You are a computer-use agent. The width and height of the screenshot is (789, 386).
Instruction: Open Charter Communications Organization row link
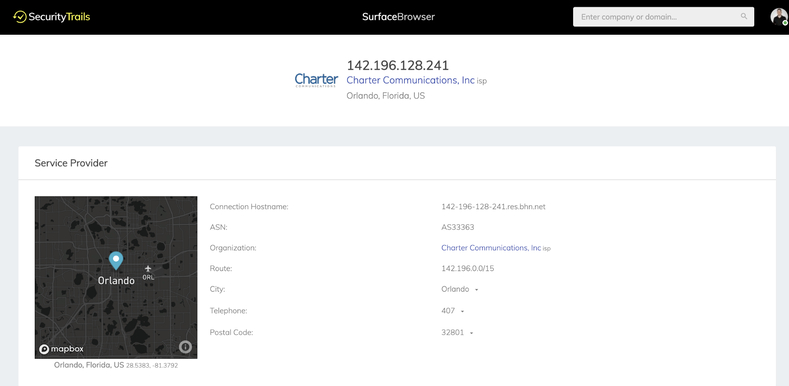pos(491,248)
